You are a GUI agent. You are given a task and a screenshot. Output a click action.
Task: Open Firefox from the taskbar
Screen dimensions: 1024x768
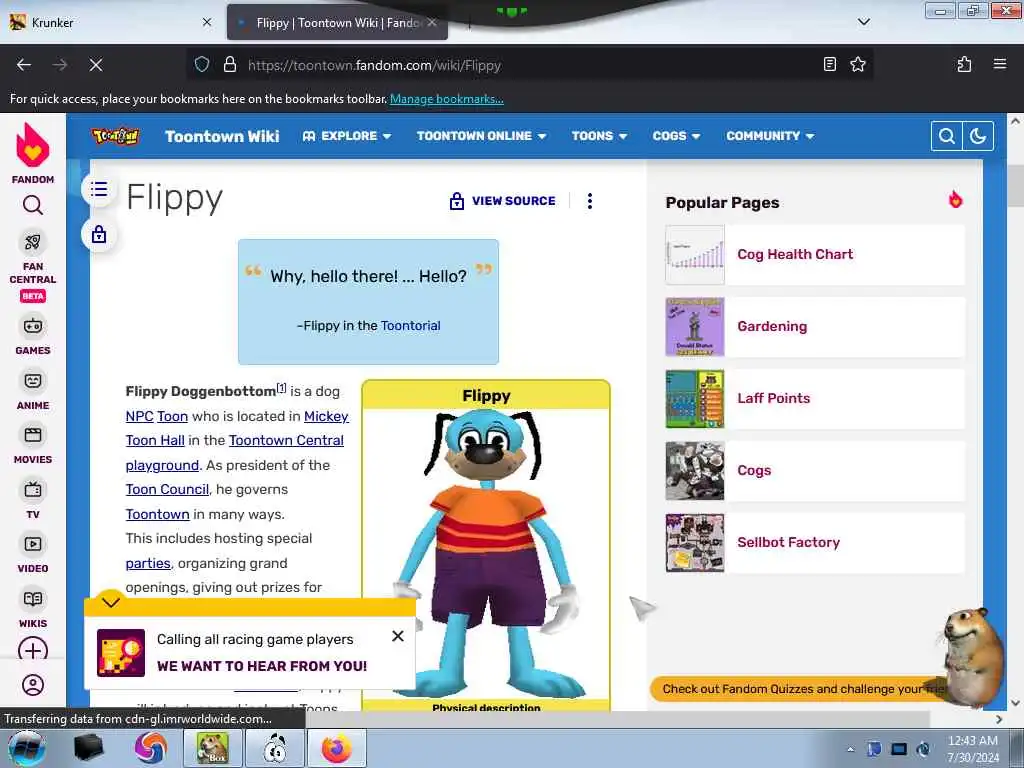click(x=336, y=748)
